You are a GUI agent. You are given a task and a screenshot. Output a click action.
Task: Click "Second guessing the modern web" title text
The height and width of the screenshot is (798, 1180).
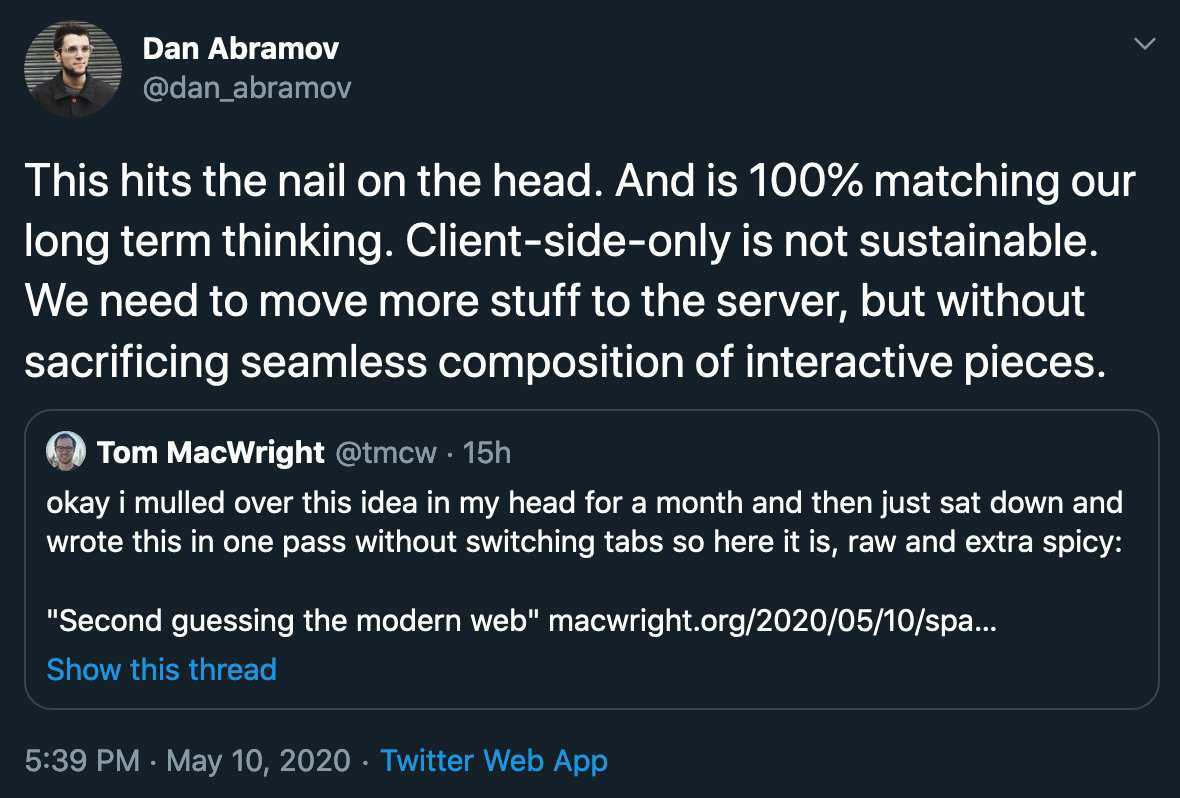[294, 621]
